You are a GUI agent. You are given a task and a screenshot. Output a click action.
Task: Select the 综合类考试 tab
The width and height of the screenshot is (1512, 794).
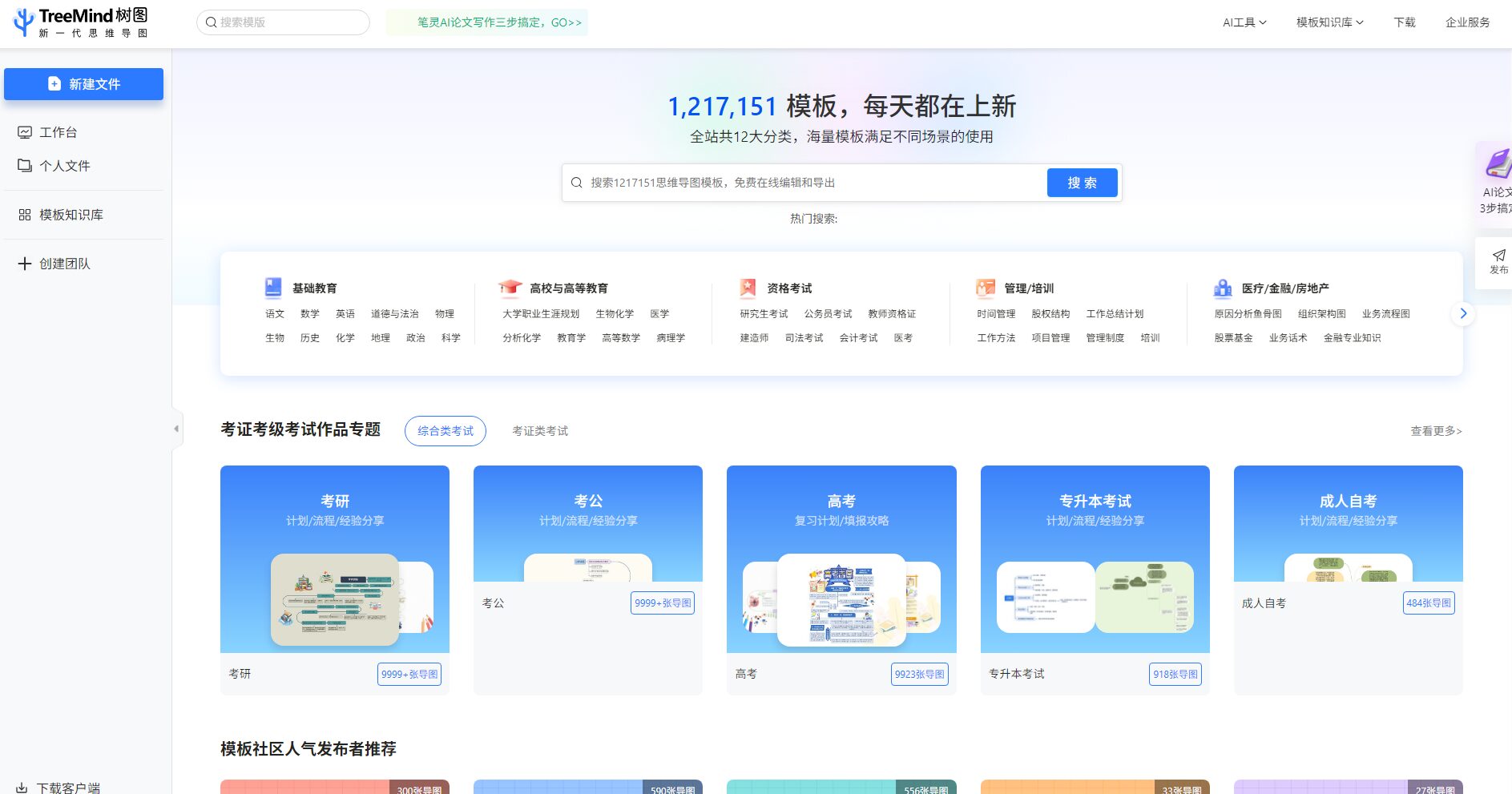[x=446, y=431]
